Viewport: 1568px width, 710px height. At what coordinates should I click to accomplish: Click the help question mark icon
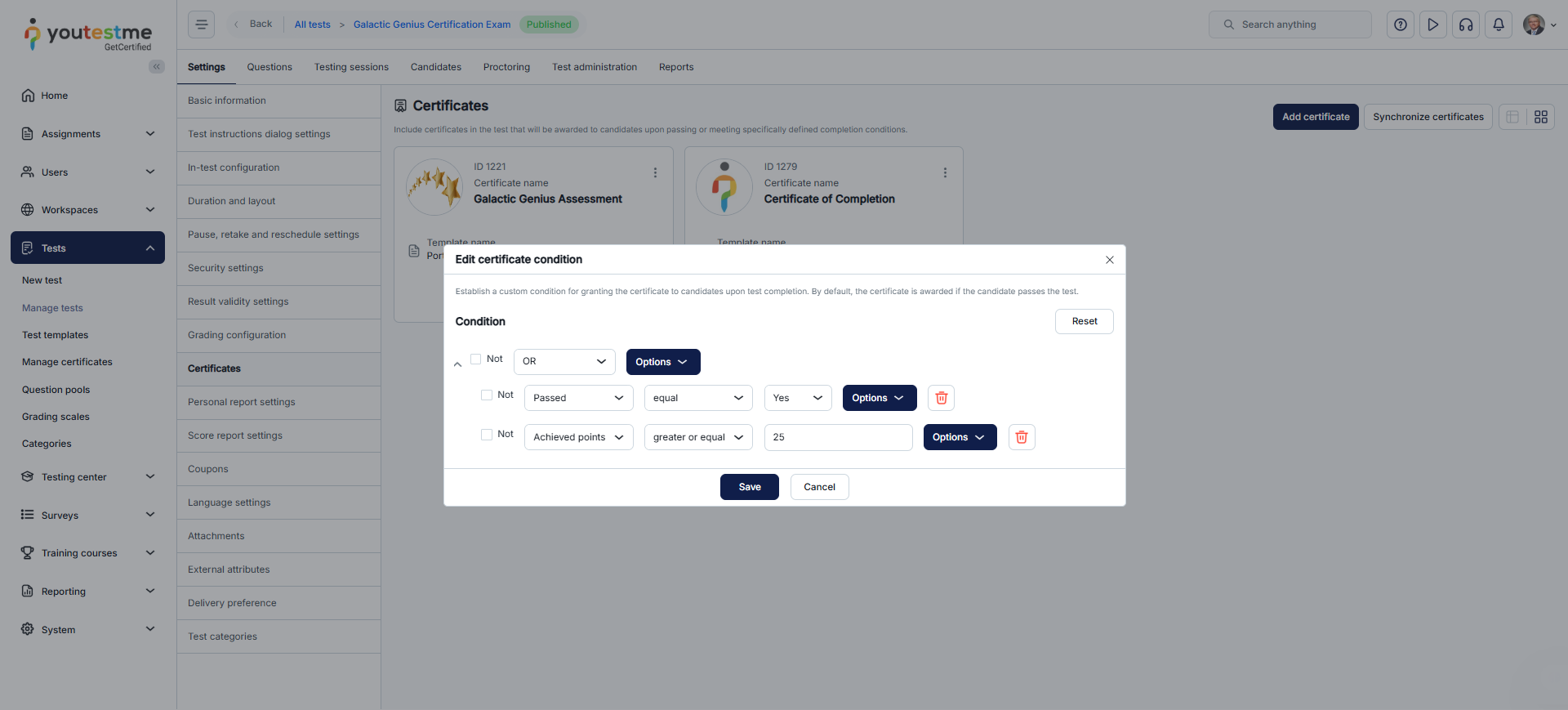point(1401,25)
